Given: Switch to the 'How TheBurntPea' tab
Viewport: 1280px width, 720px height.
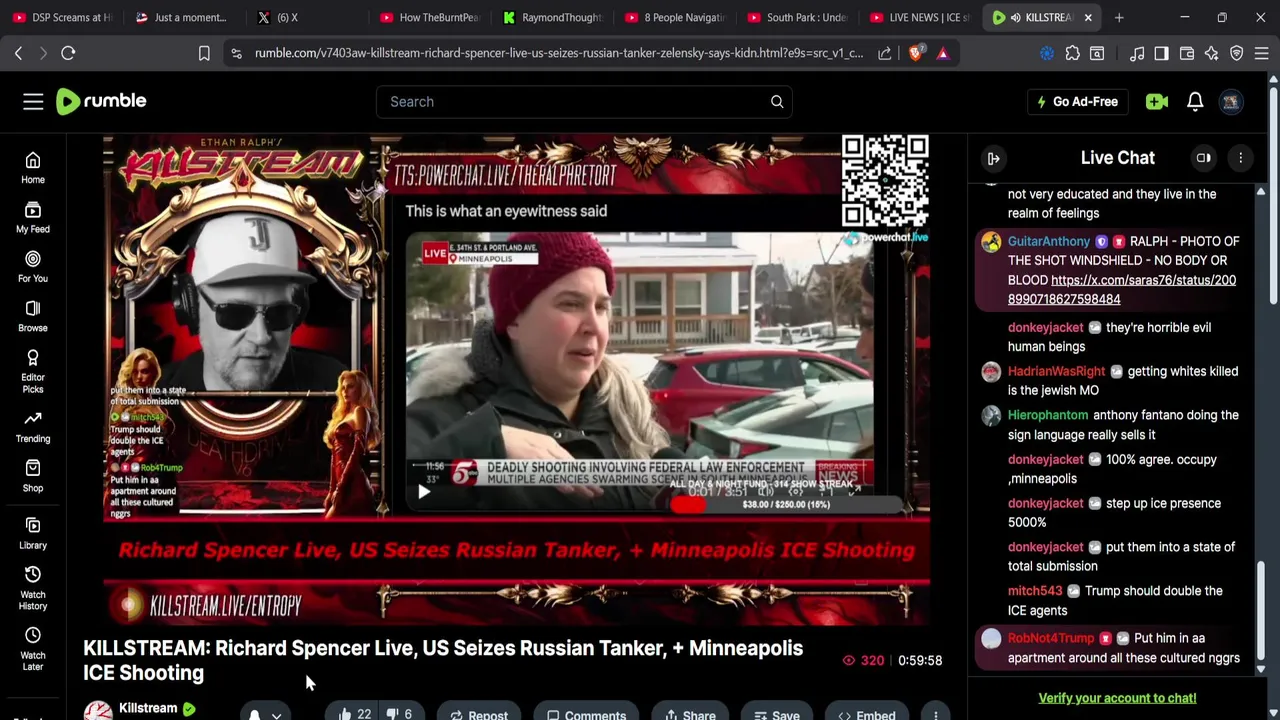Looking at the screenshot, I should 429,17.
